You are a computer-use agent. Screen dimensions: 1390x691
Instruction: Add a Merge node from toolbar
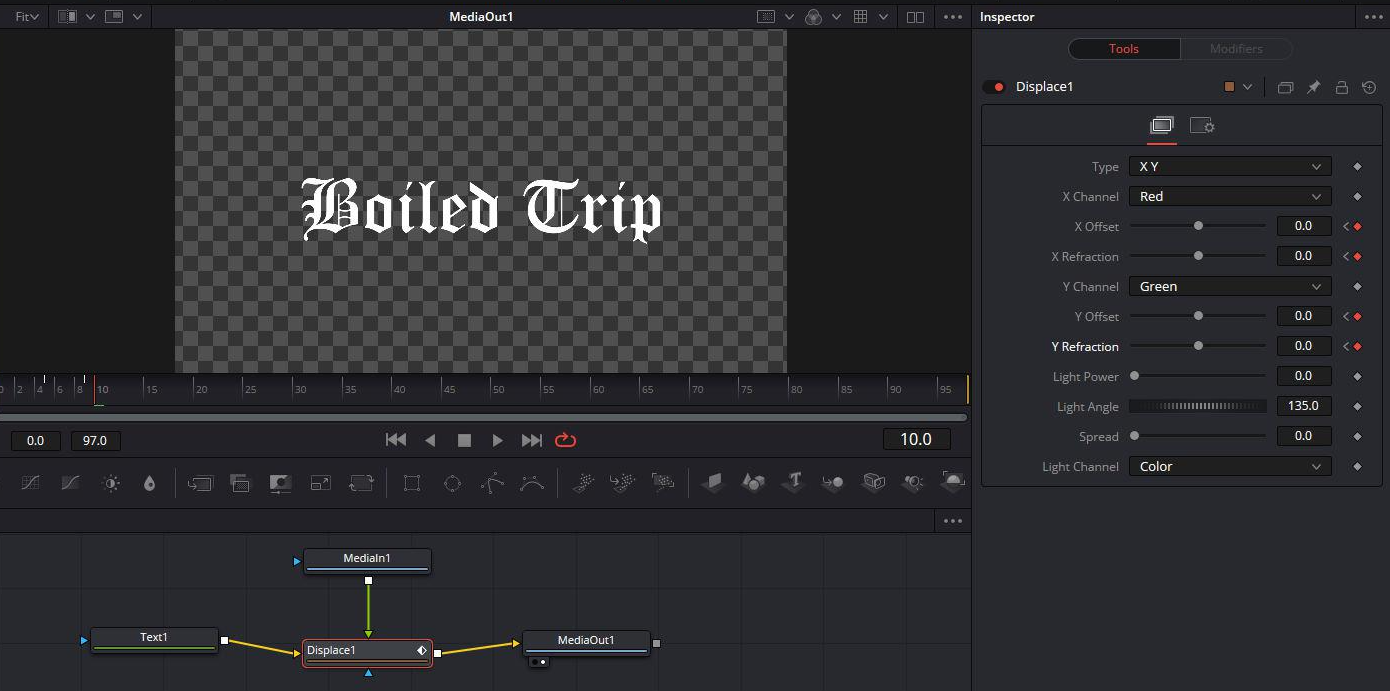[x=200, y=483]
